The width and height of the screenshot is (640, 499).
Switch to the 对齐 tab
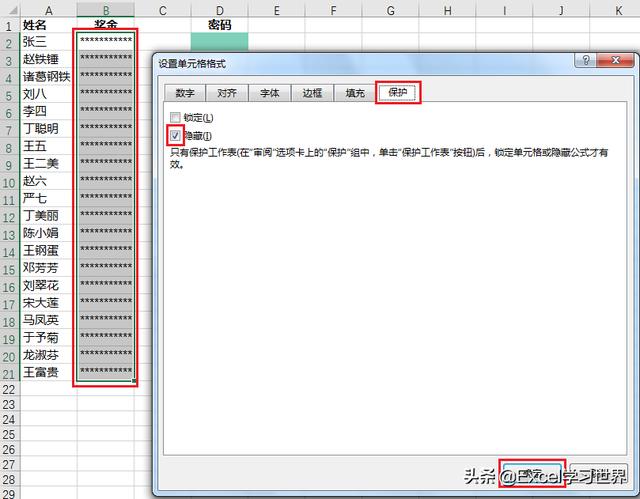point(227,93)
